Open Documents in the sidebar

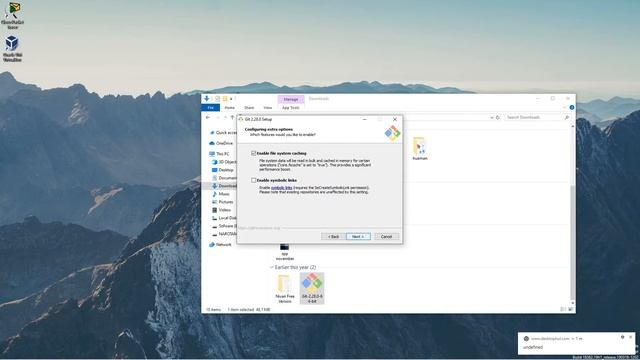[x=224, y=178]
